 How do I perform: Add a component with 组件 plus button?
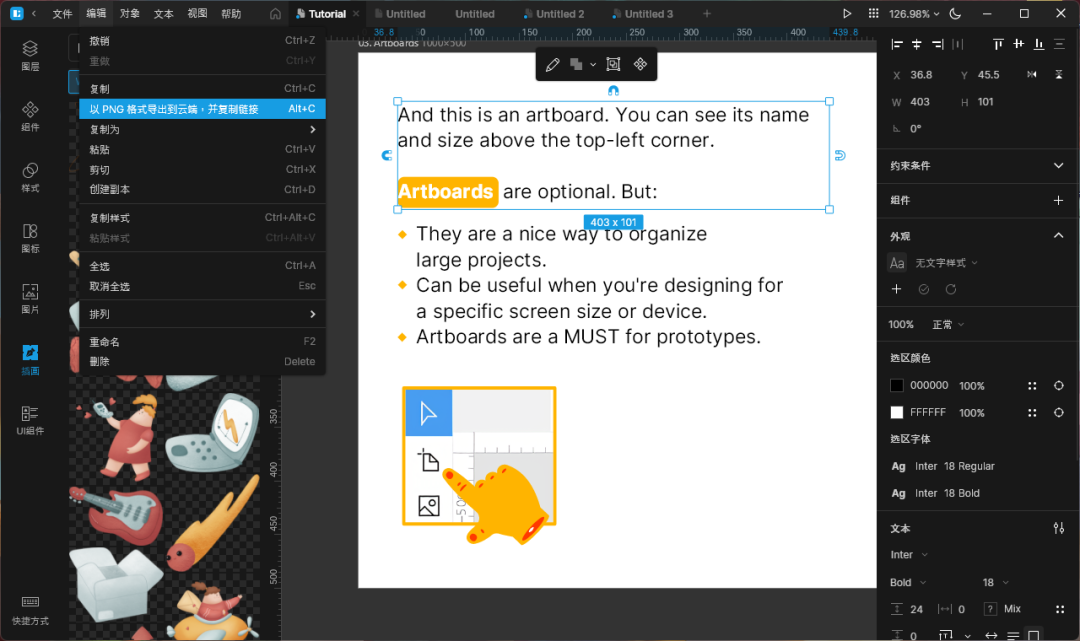click(1059, 200)
